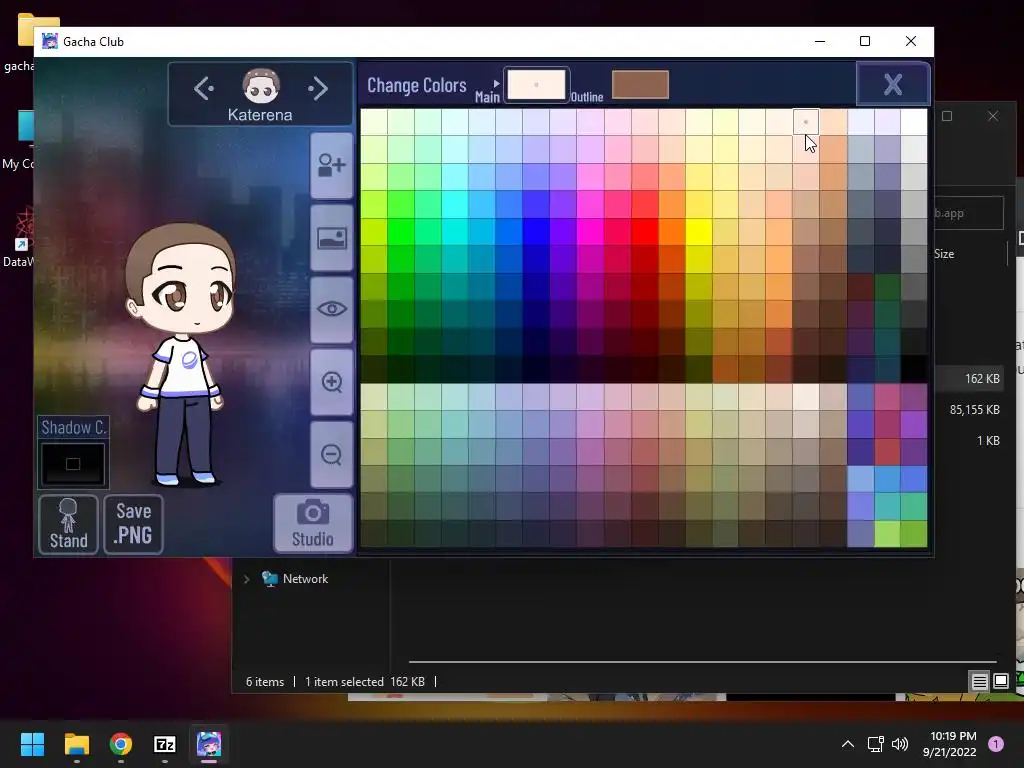Expand the Network tree item in Explorer
Image resolution: width=1024 pixels, height=768 pixels.
point(247,579)
